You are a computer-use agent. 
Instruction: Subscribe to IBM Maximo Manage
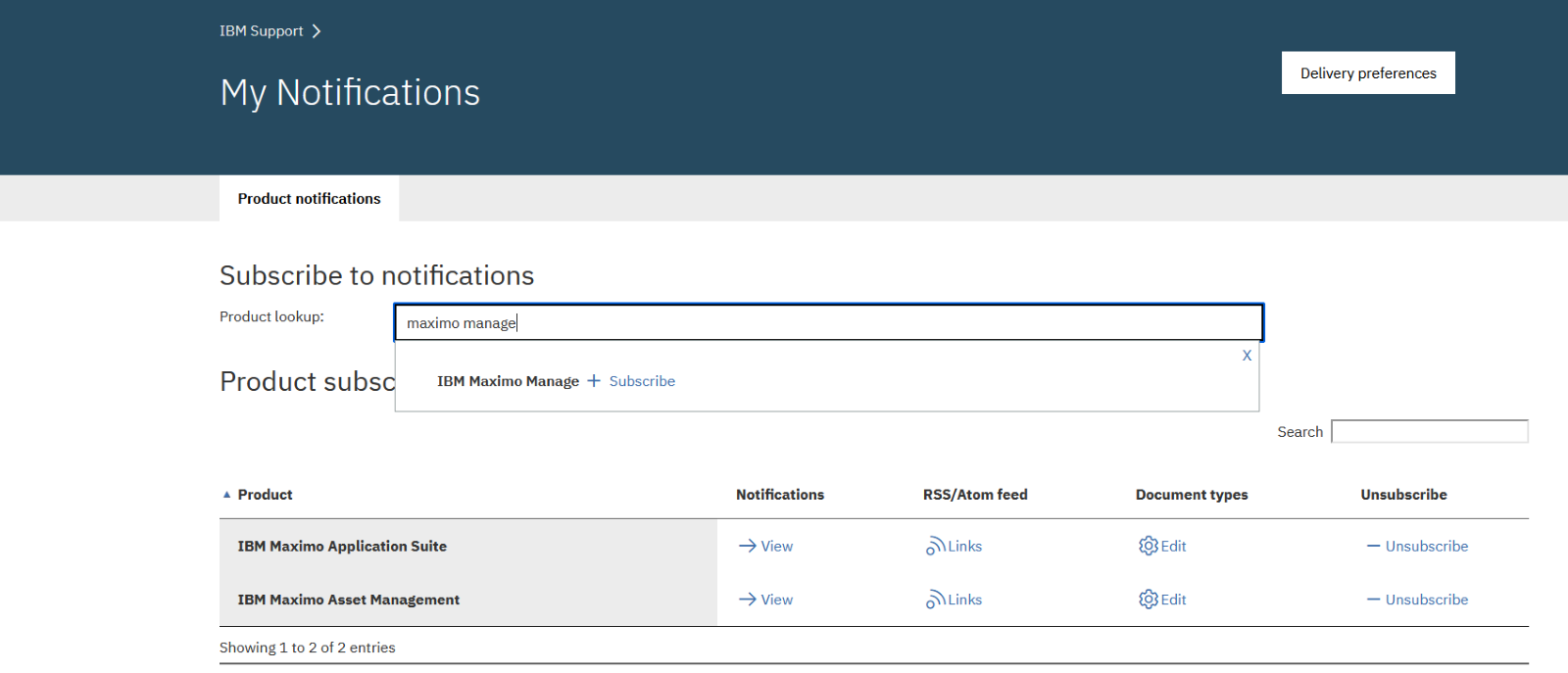pyautogui.click(x=642, y=381)
